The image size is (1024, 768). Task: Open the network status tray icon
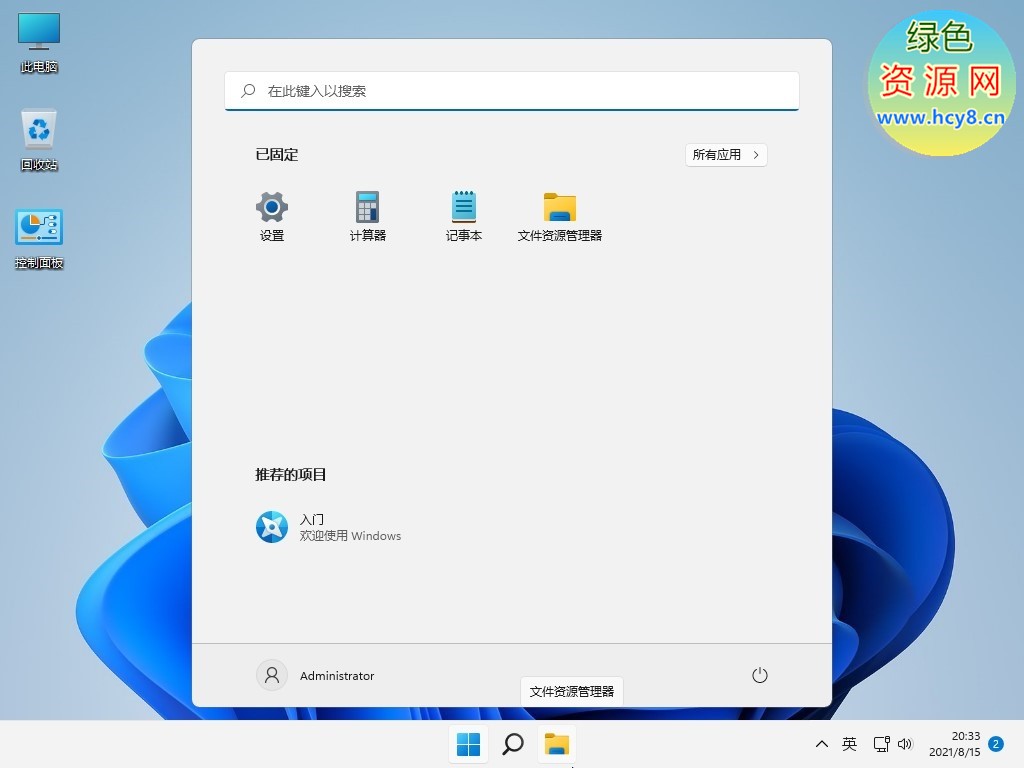pyautogui.click(x=882, y=744)
